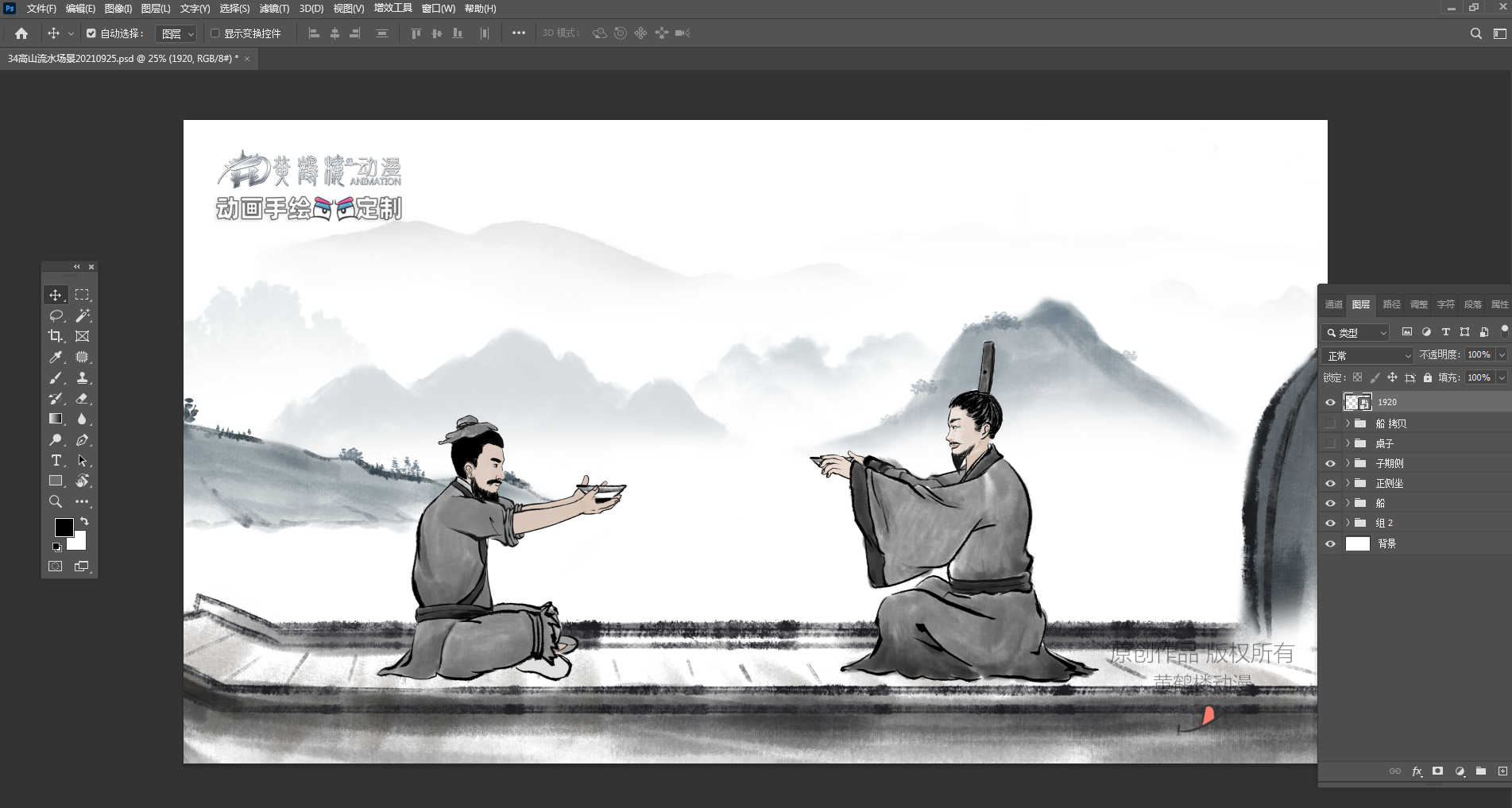
Task: Select the Magic Wand tool
Action: [x=82, y=315]
